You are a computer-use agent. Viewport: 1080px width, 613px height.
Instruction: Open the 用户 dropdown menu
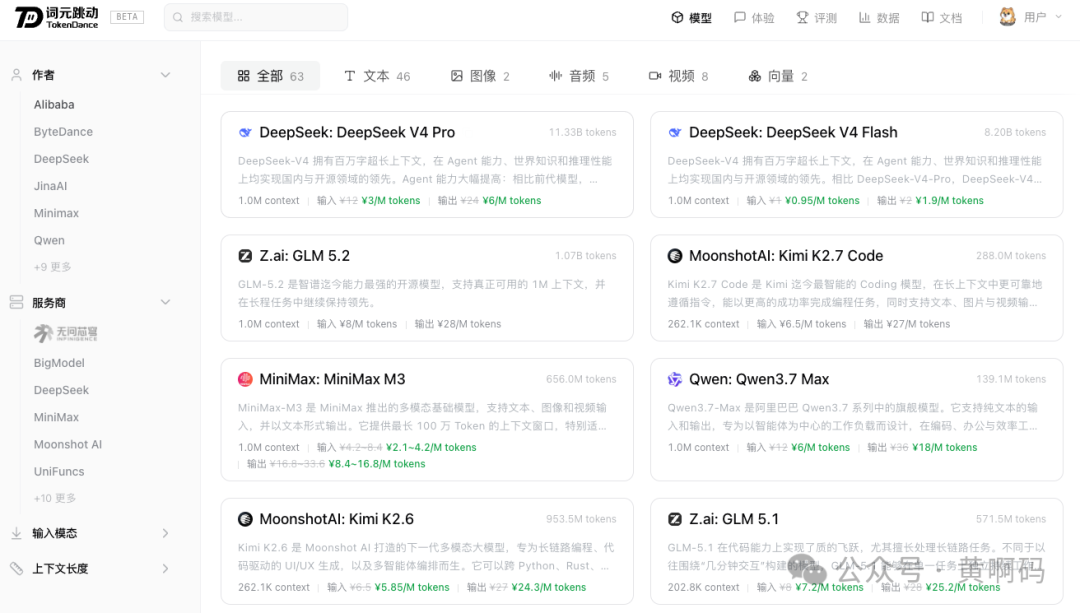(1043, 17)
